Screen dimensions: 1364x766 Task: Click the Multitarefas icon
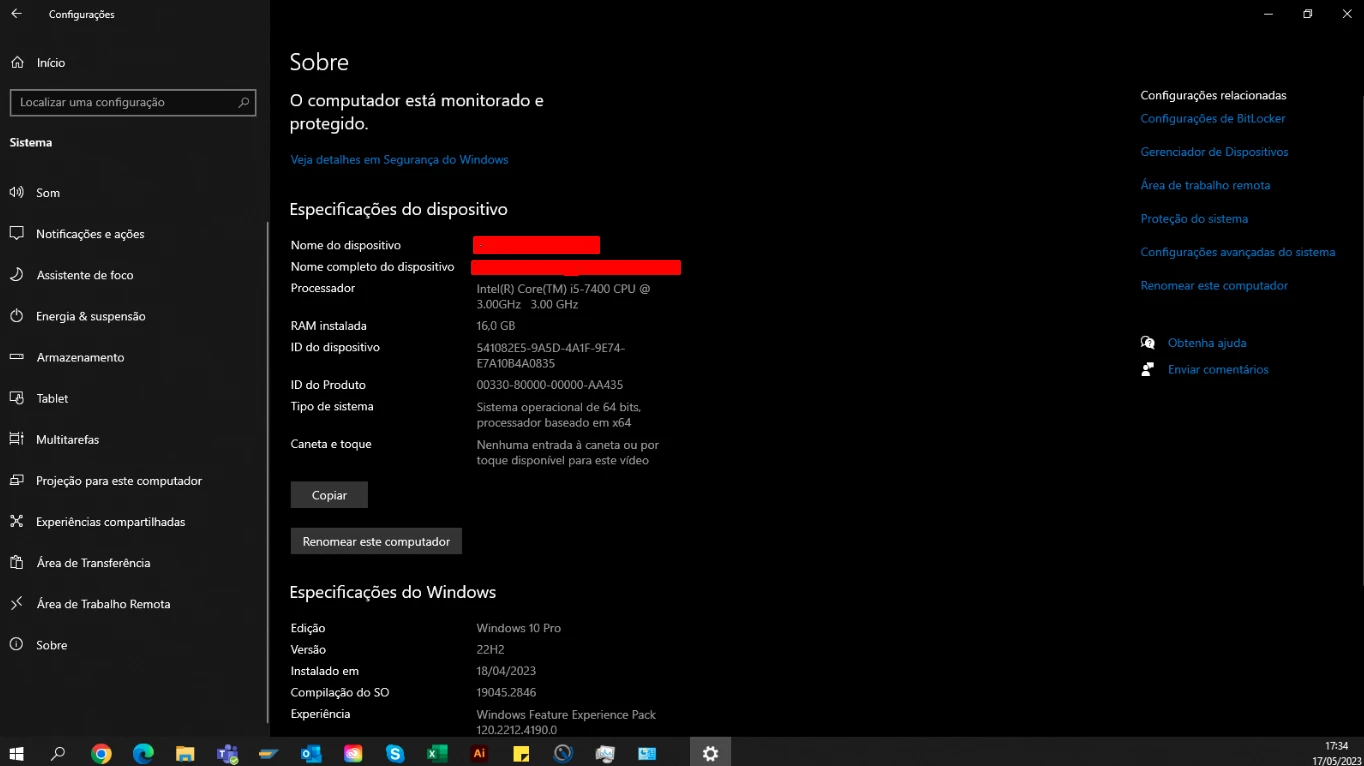(x=16, y=438)
